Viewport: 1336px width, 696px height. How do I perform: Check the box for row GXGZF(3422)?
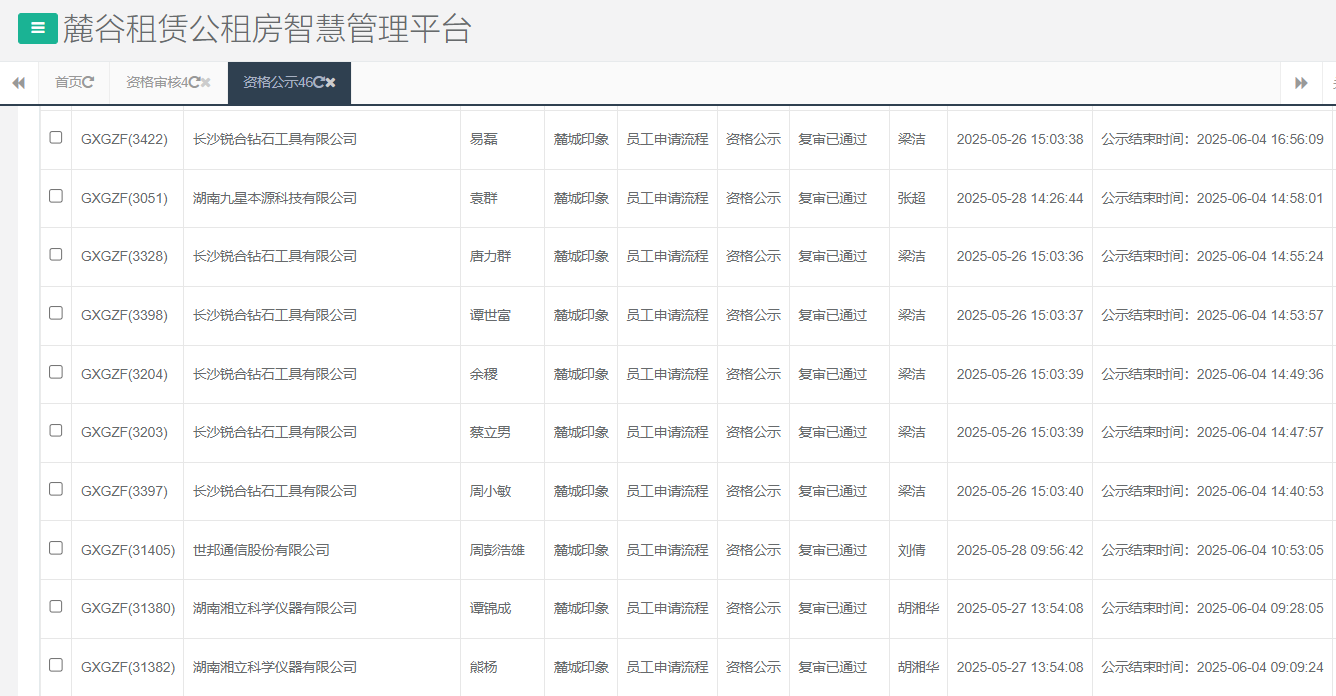click(x=56, y=138)
